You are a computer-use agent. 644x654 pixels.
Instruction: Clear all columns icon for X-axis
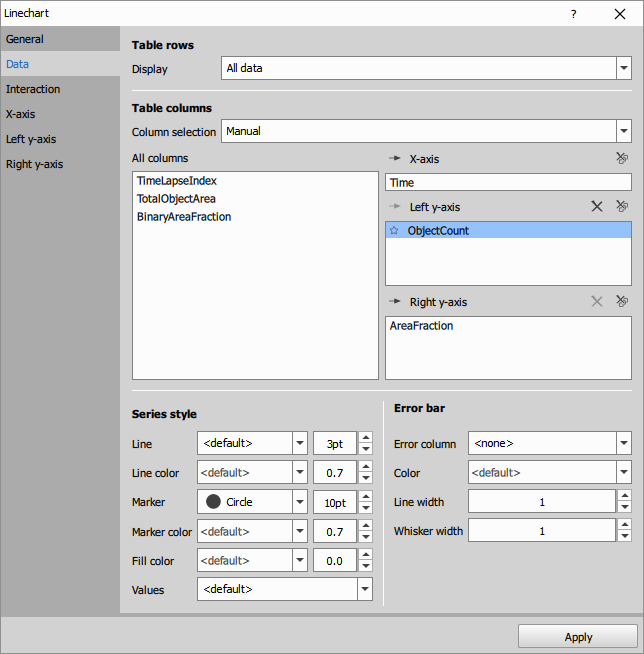pyautogui.click(x=622, y=158)
